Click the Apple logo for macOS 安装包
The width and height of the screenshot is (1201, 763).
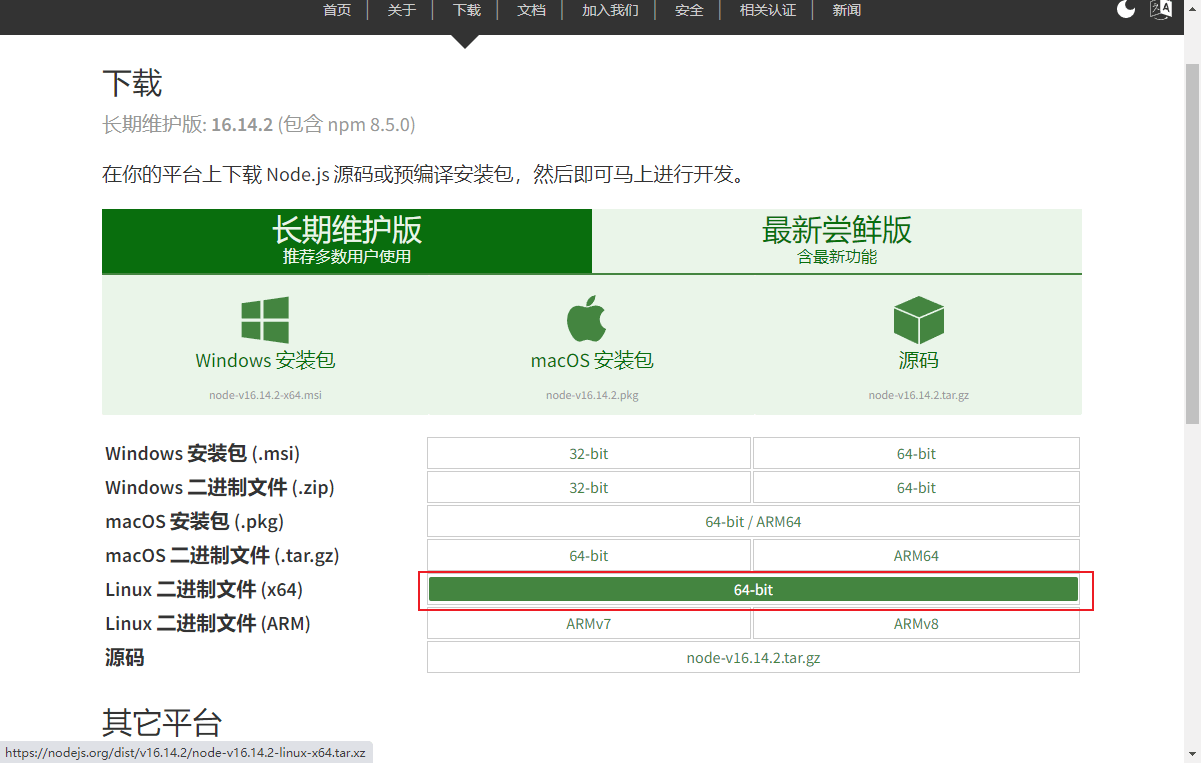click(x=587, y=318)
